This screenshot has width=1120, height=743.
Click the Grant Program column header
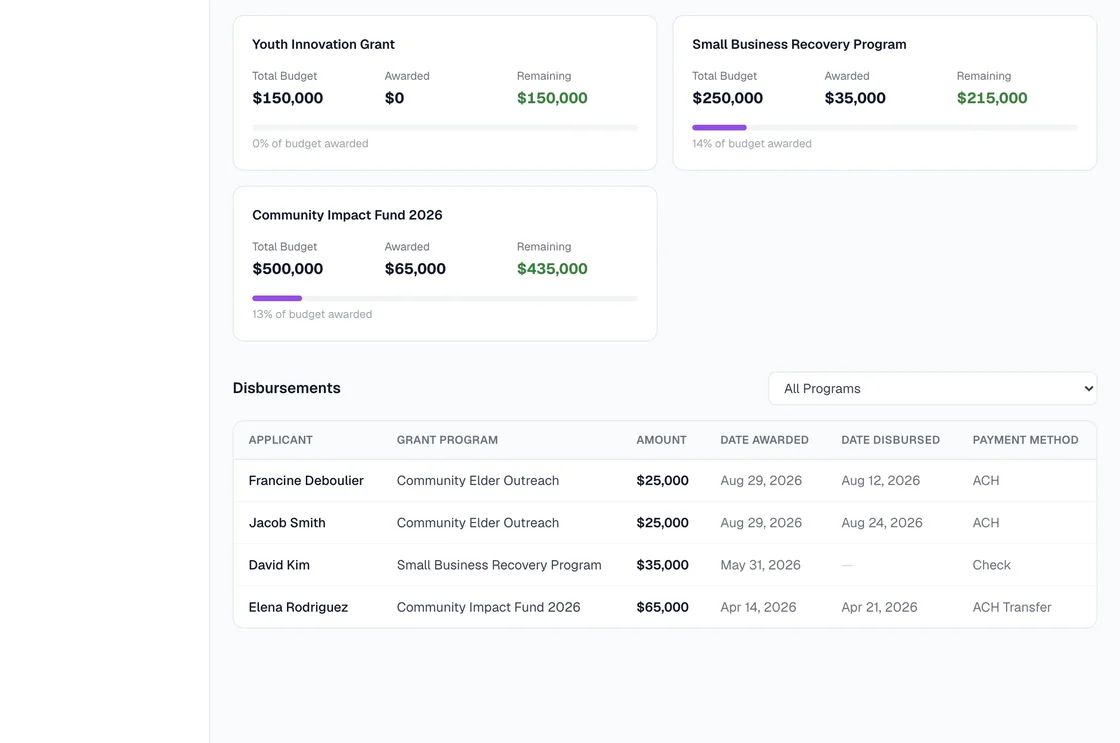[x=447, y=440]
